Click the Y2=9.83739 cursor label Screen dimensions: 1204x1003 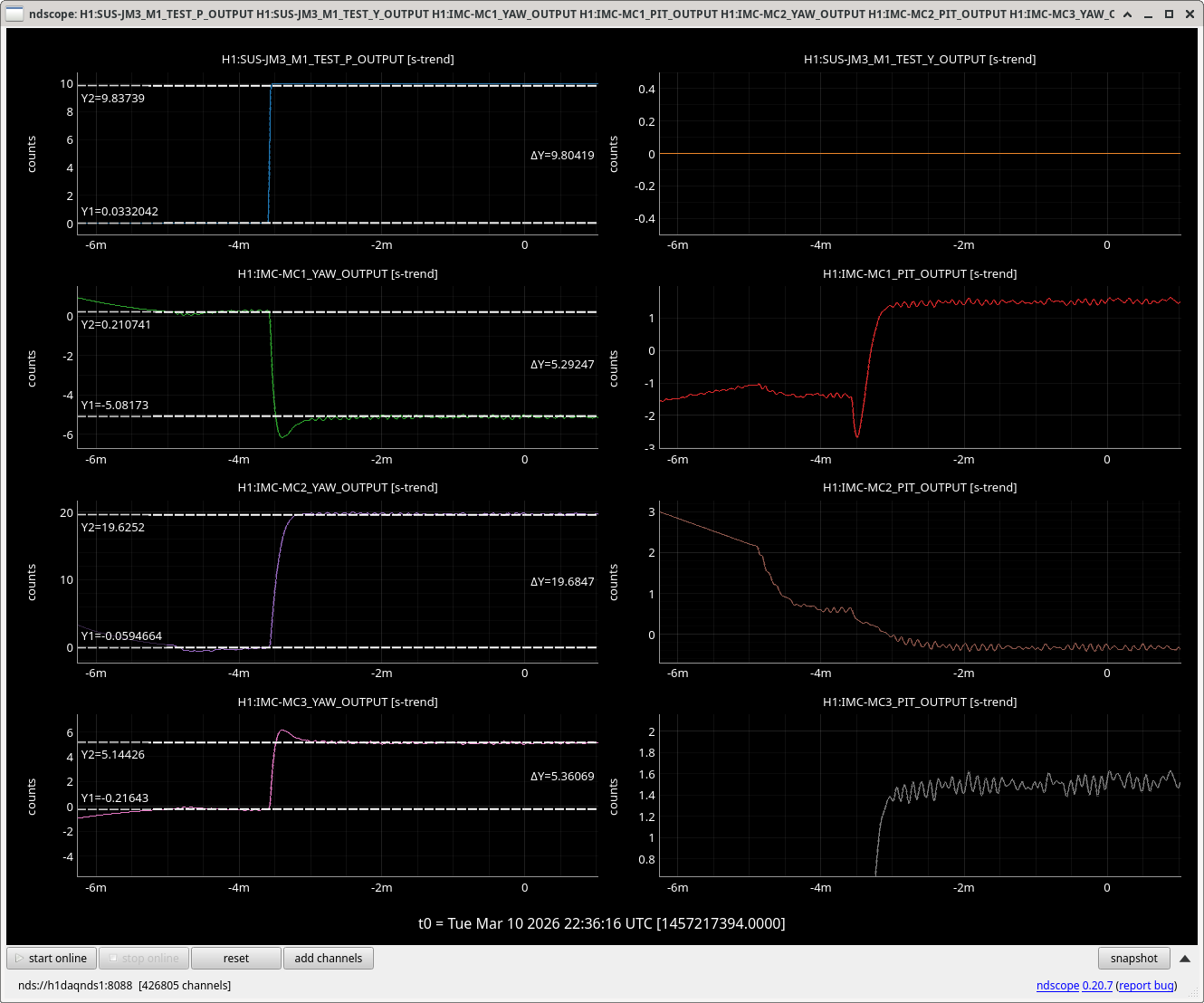point(113,99)
